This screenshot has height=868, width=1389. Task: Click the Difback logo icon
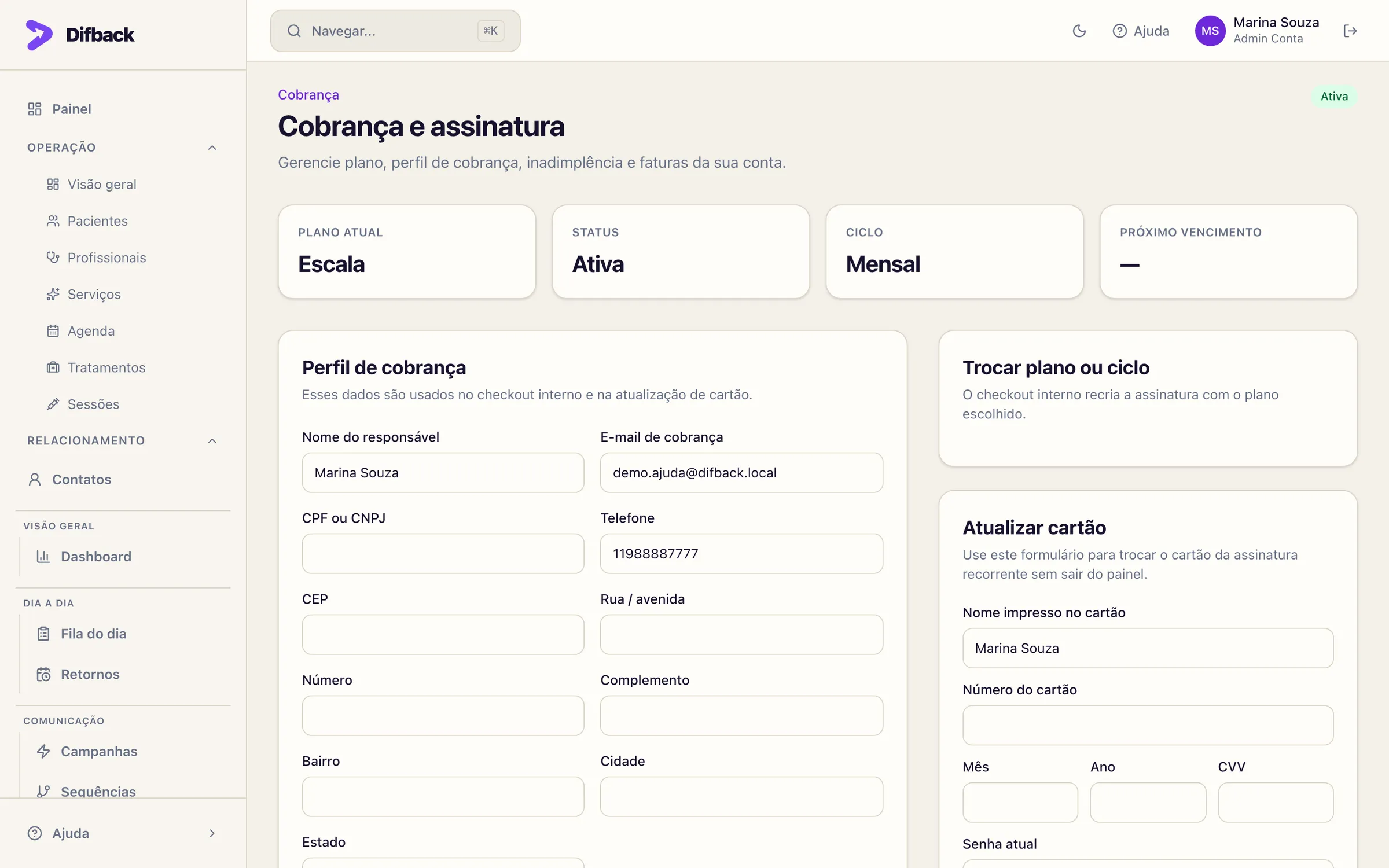point(39,35)
